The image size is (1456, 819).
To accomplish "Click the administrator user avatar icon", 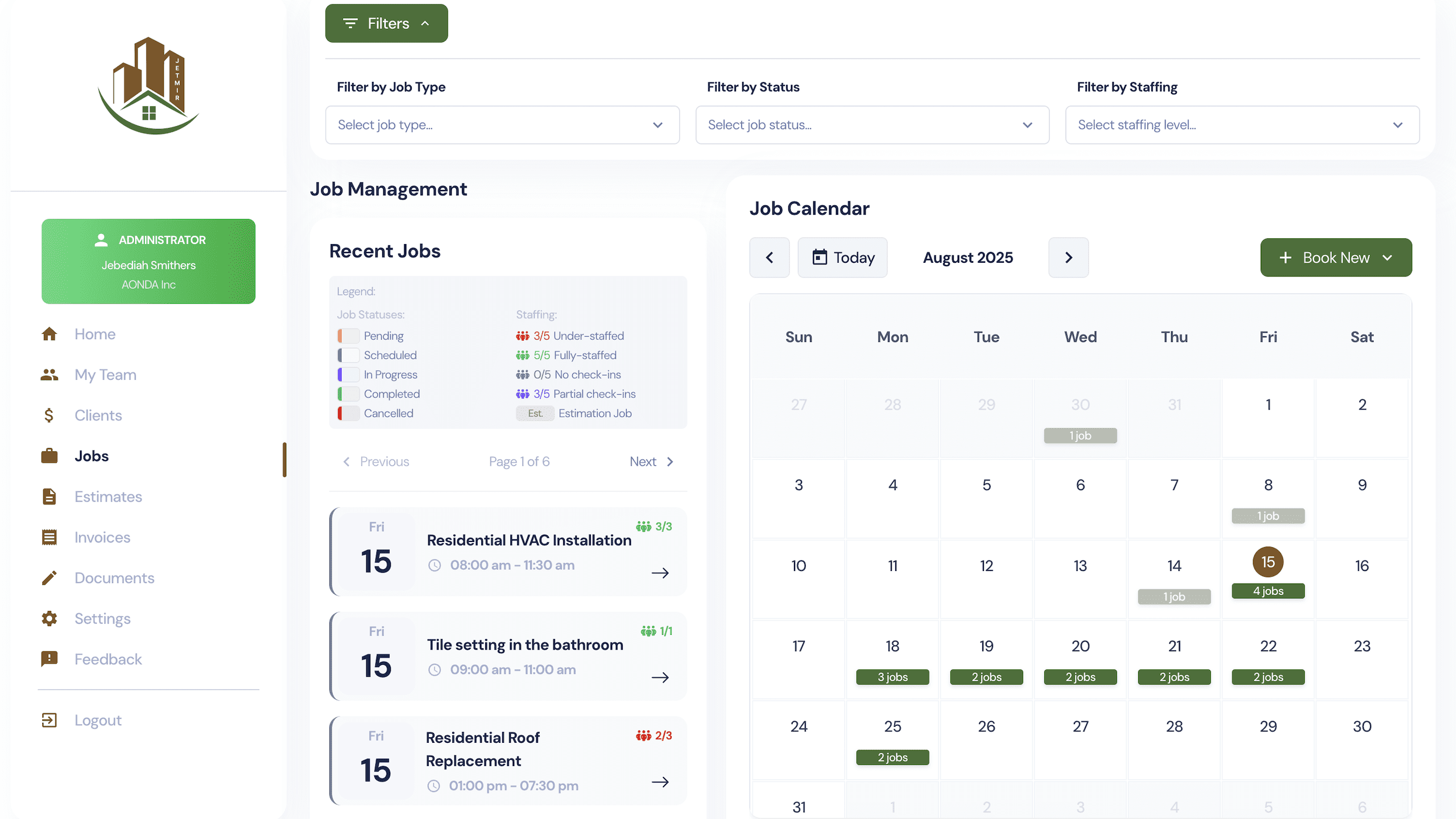I will (101, 240).
